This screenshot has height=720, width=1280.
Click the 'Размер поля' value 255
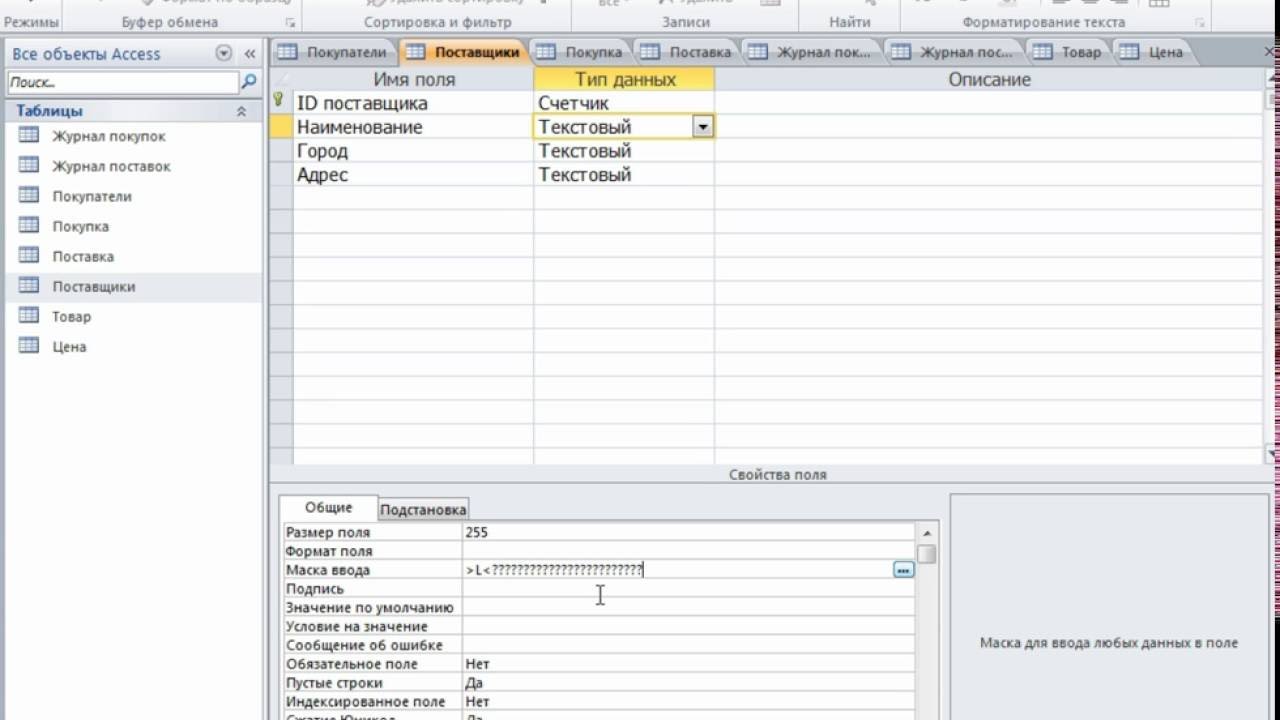[688, 532]
